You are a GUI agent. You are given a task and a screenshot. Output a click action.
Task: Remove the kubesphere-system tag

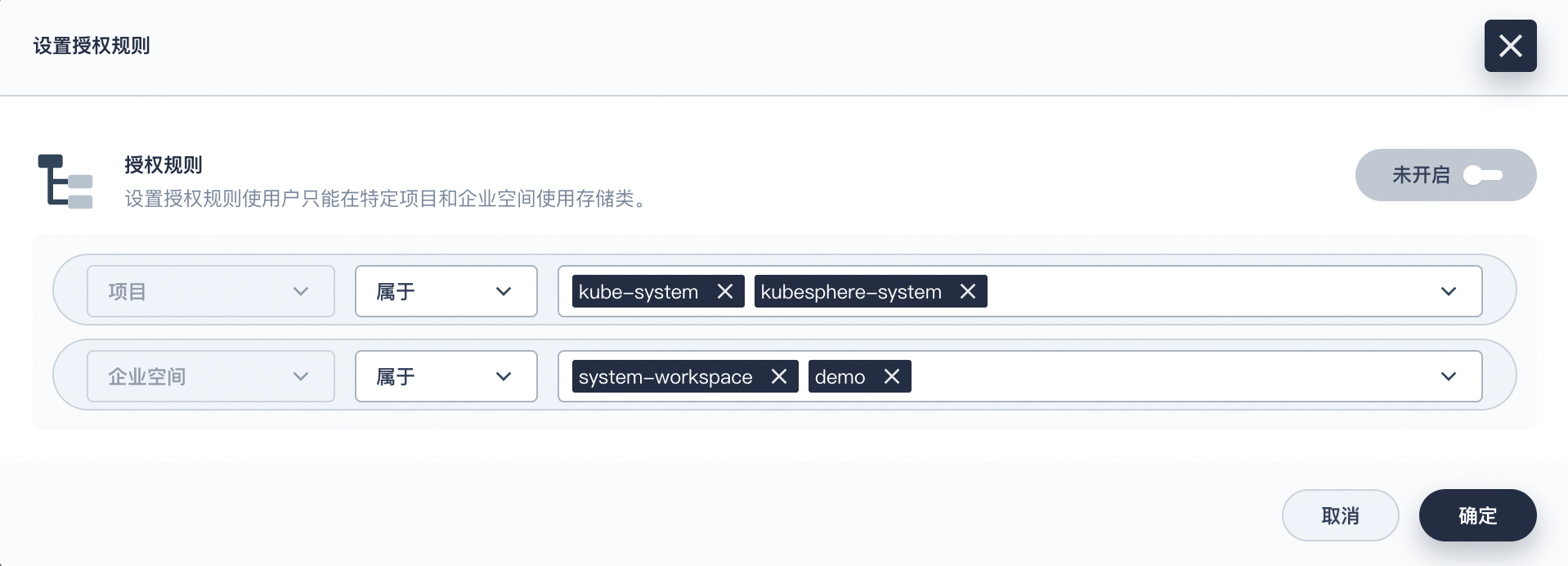[x=967, y=291]
